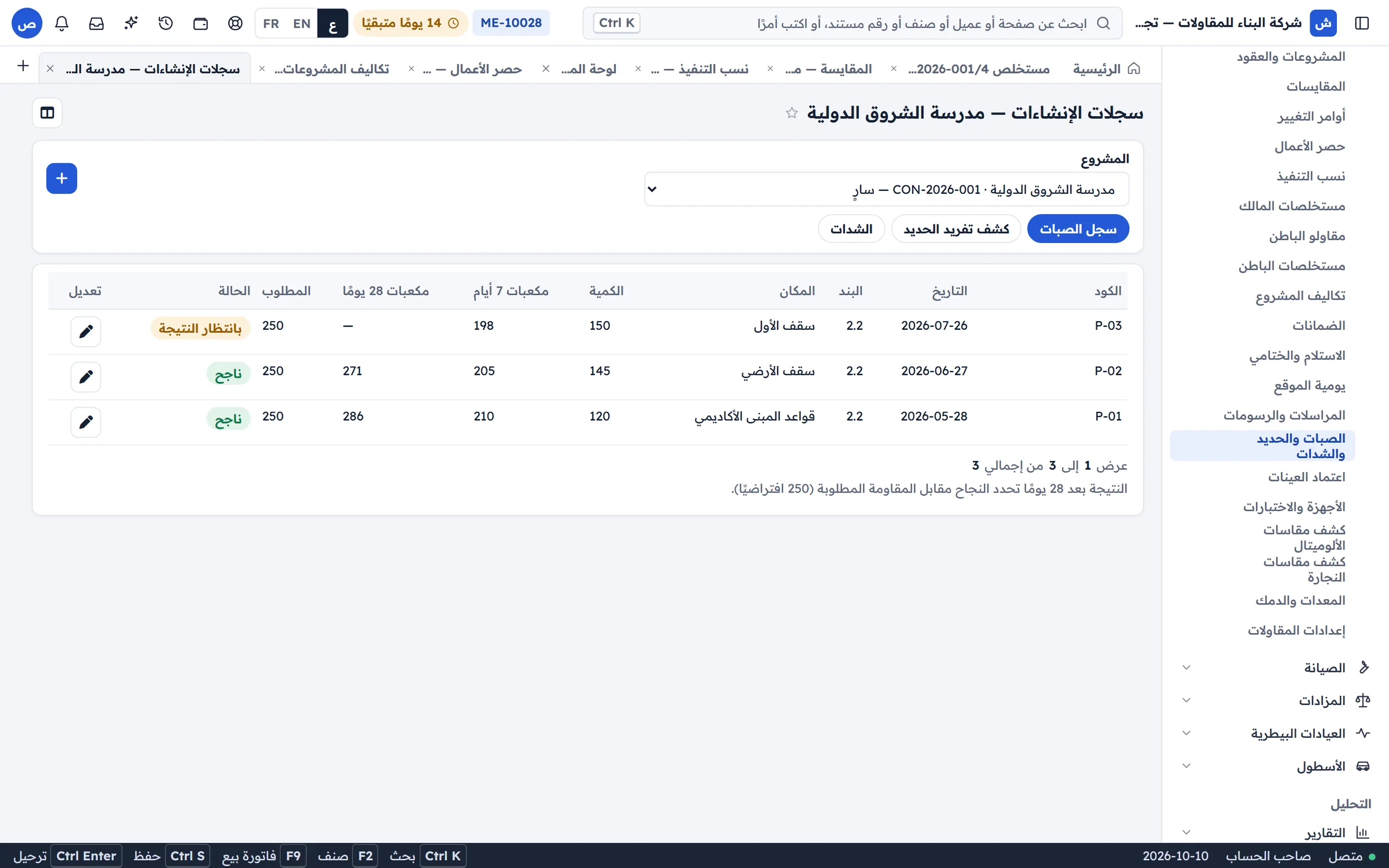Switch to the تكاليف المشروعات tab
Screen dimensions: 1389x868
(332, 69)
